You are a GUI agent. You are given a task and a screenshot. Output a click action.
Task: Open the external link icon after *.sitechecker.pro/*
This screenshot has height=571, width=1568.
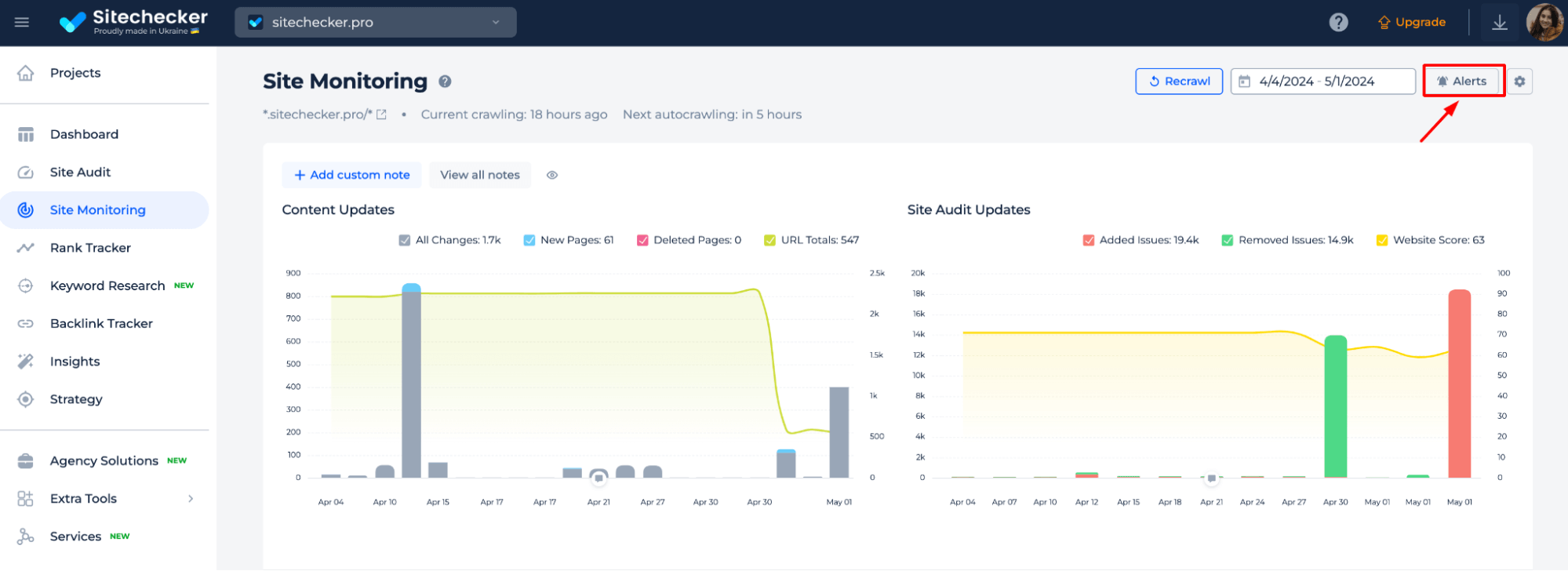[x=382, y=115]
